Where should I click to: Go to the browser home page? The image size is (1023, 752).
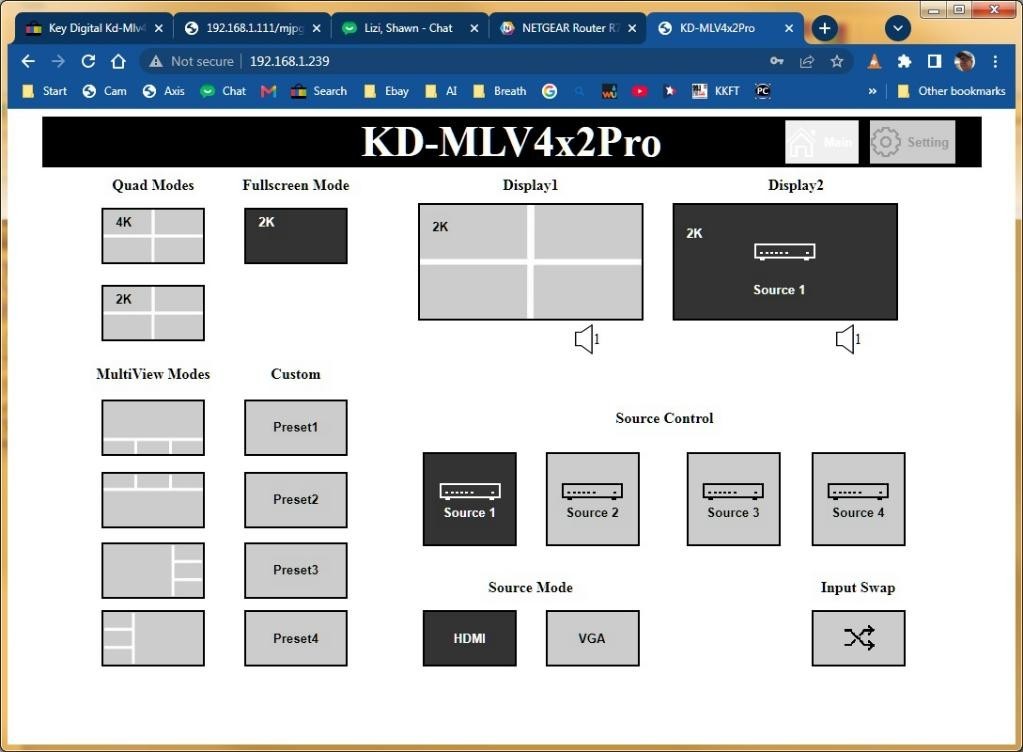[118, 61]
